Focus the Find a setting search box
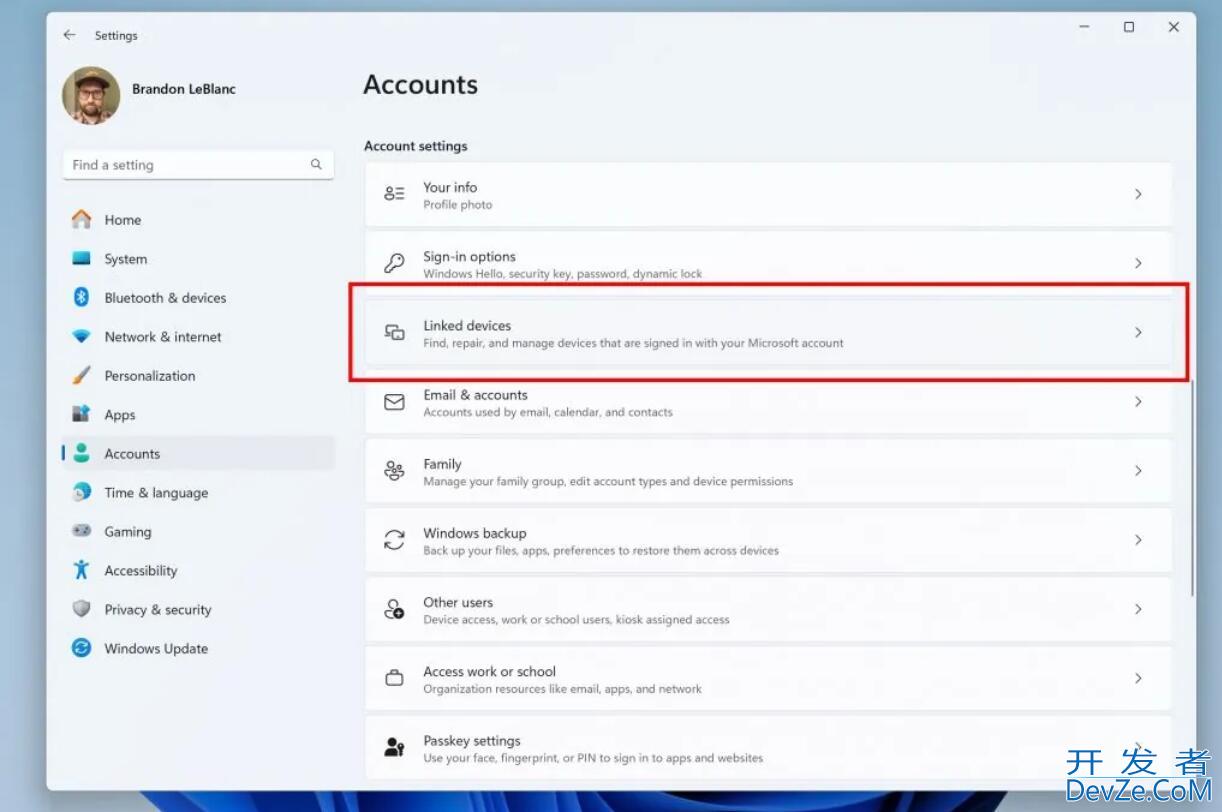 point(198,165)
